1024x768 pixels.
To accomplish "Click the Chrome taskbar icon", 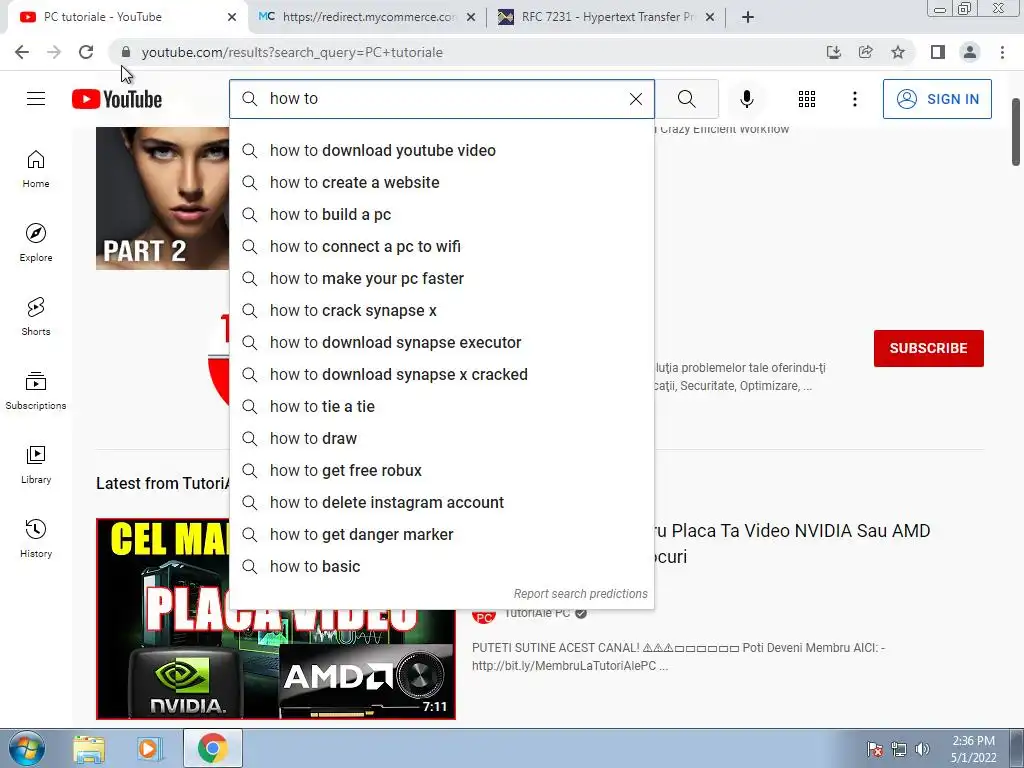I will point(212,748).
